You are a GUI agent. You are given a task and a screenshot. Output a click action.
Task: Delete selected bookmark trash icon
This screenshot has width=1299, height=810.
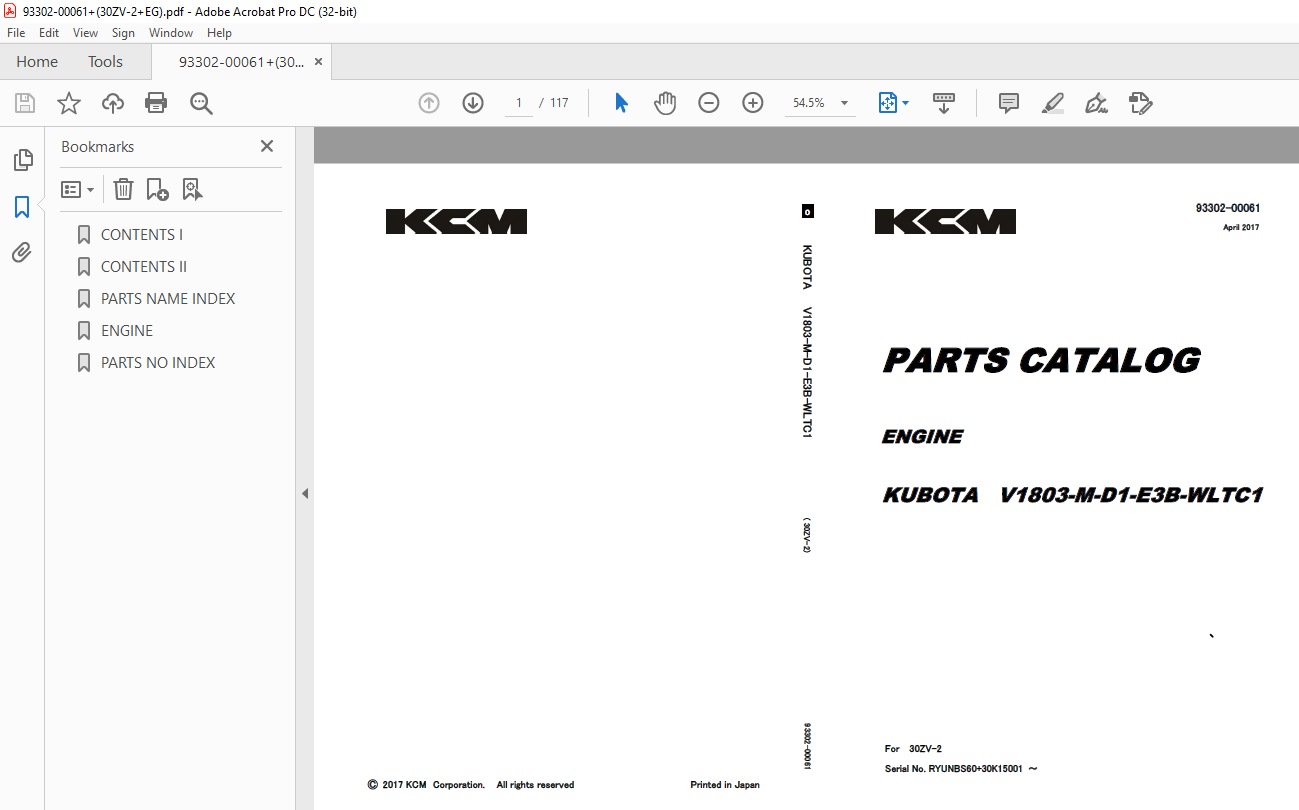click(123, 189)
